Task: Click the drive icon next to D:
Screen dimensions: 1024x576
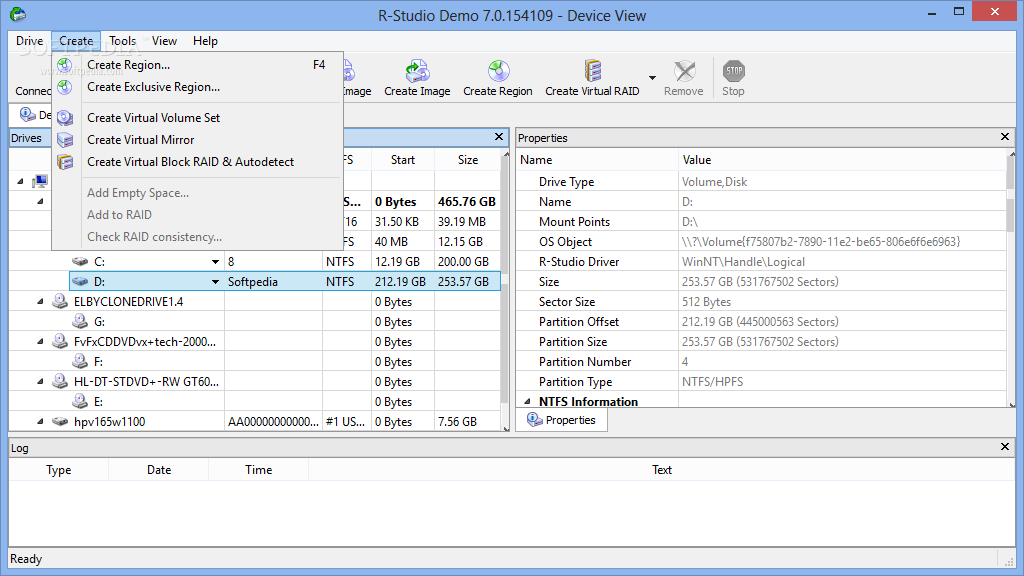Action: pyautogui.click(x=80, y=281)
